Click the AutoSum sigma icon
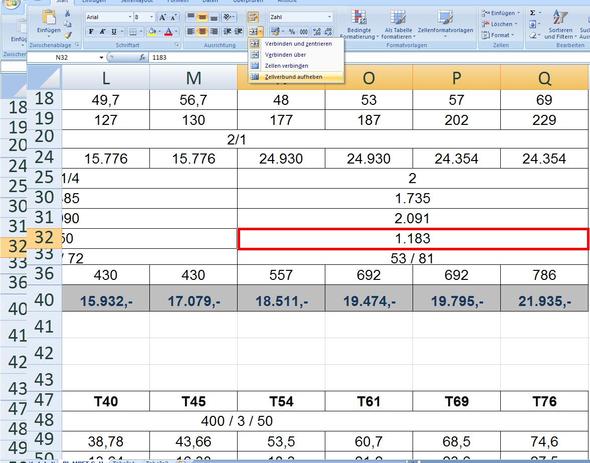Viewport: 590px width, 463px height. pyautogui.click(x=532, y=13)
